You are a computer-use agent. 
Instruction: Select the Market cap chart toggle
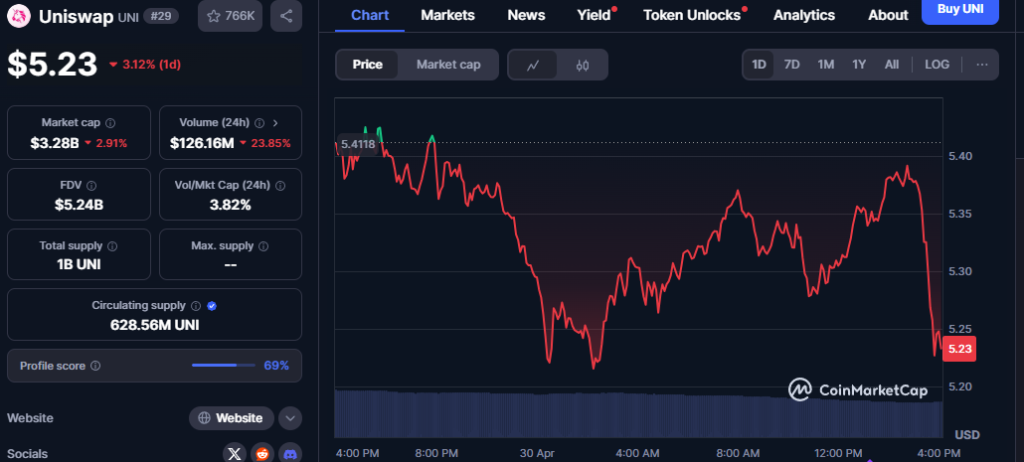(x=448, y=65)
